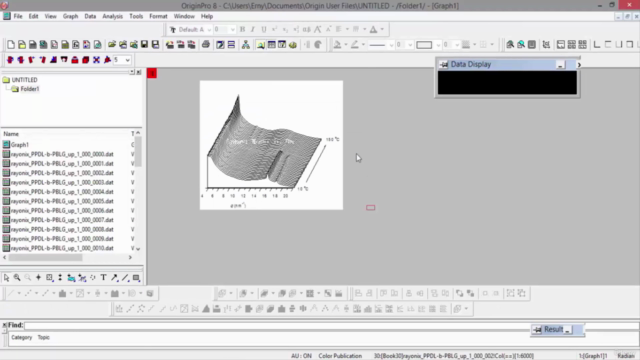Click the Topic header in Find panel
640x360 pixels.
(44, 338)
